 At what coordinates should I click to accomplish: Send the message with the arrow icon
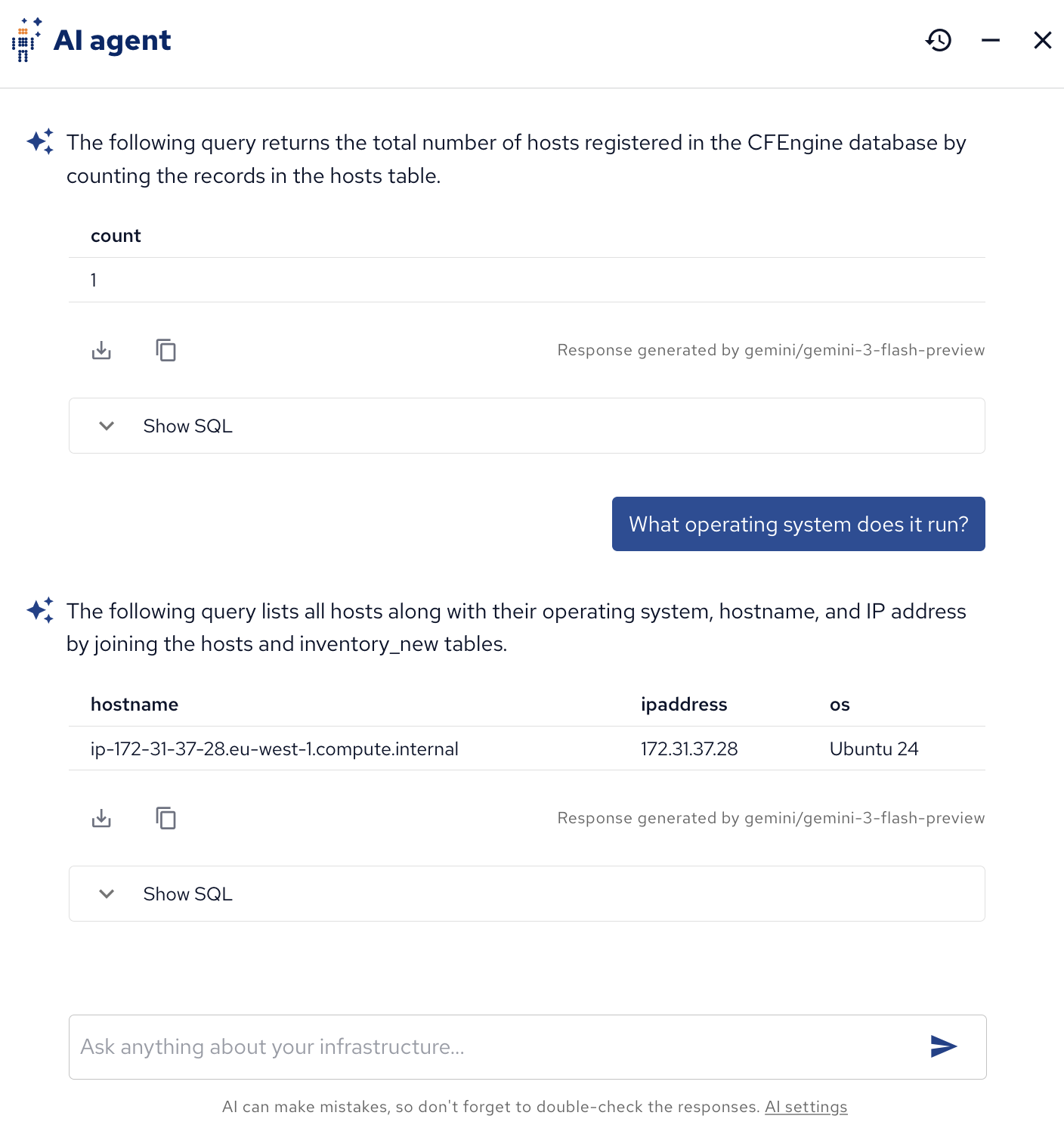click(x=943, y=1046)
